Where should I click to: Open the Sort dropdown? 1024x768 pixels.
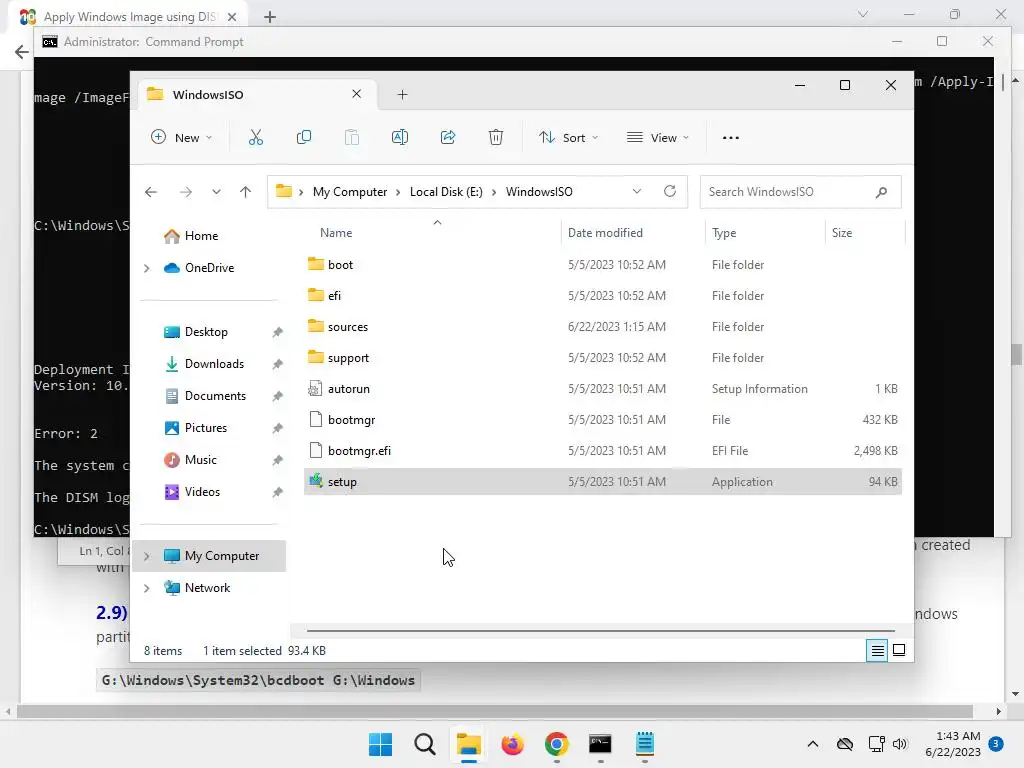[568, 138]
